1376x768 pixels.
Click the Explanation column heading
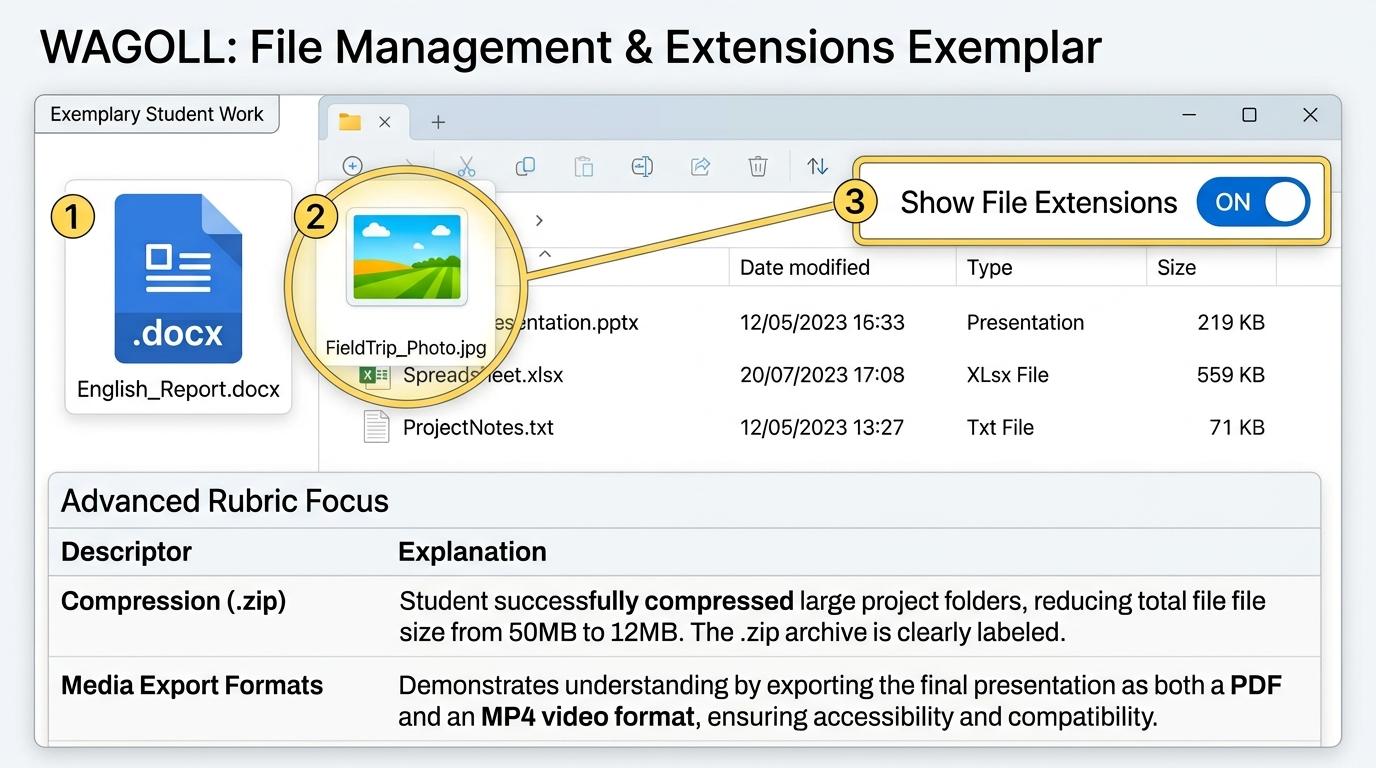(x=472, y=551)
